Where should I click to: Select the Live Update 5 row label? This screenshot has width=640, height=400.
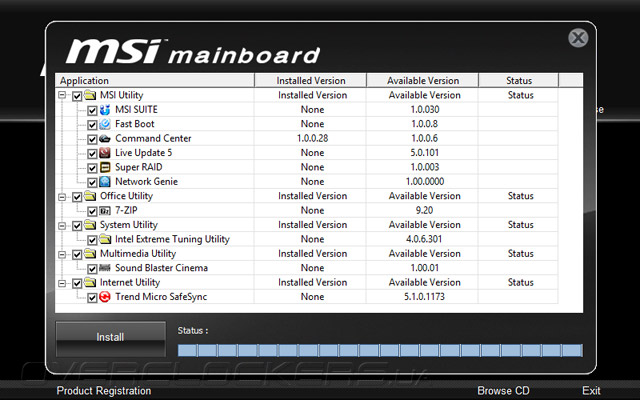pyautogui.click(x=143, y=153)
